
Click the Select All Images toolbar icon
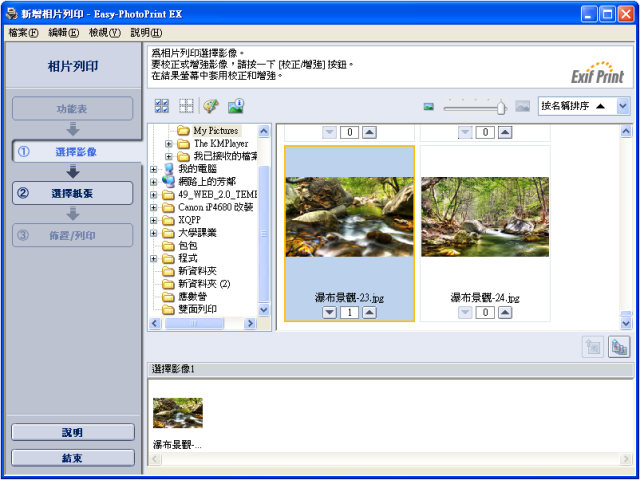click(162, 106)
